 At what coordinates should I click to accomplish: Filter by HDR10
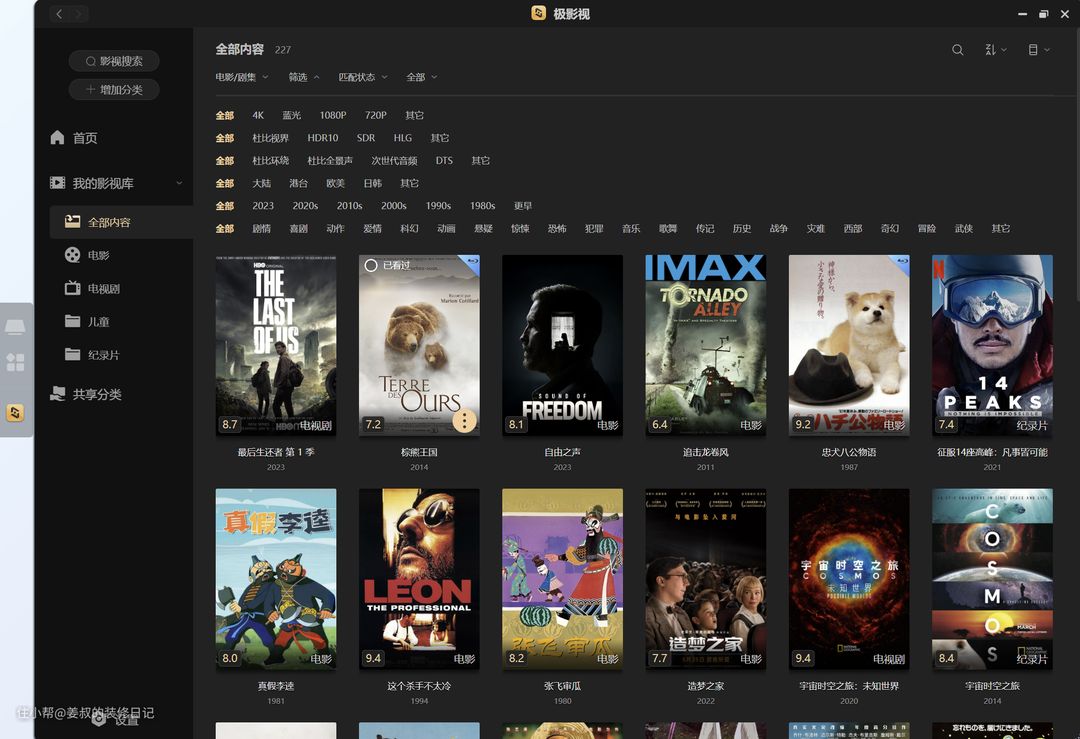pyautogui.click(x=322, y=138)
